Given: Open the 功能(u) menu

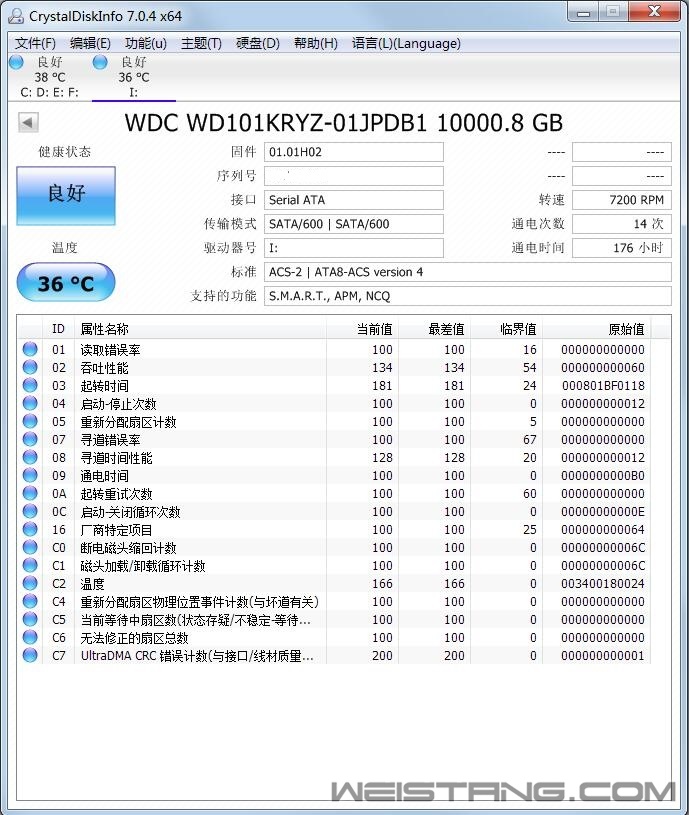Looking at the screenshot, I should [x=146, y=43].
